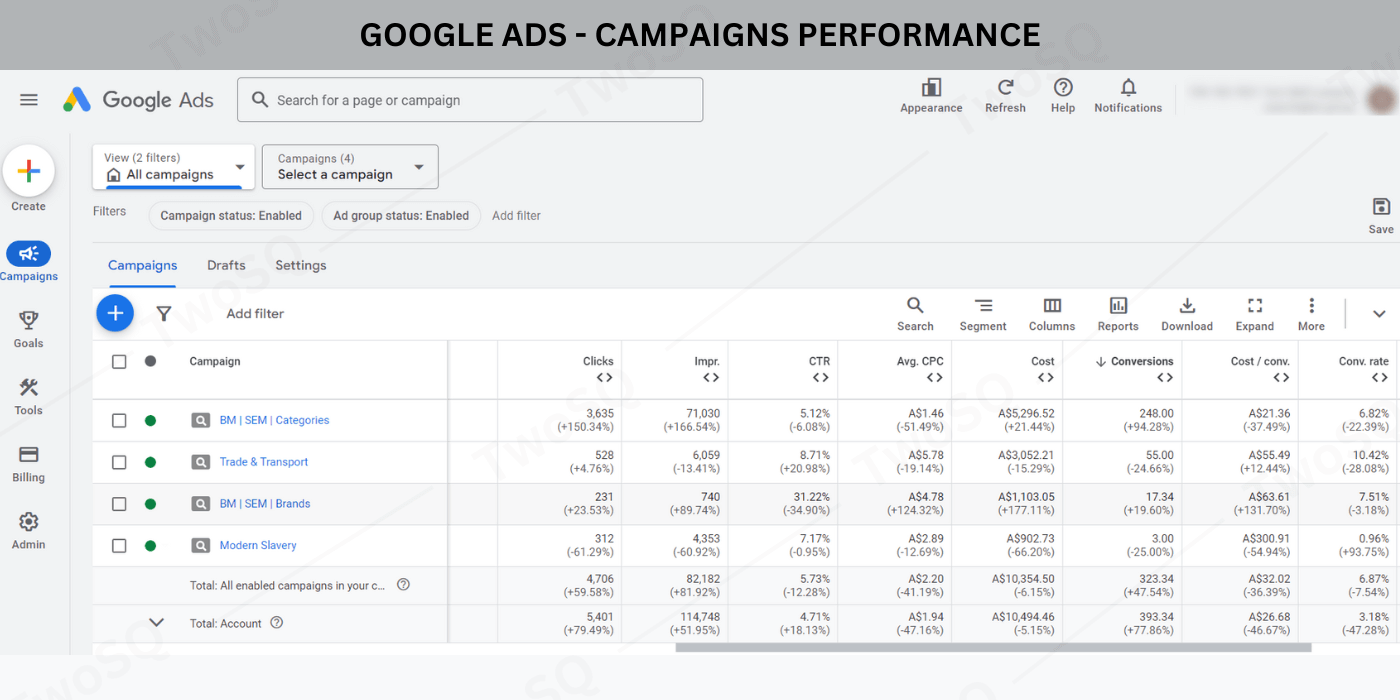
Task: Expand the Total: Account row chevron
Action: pos(156,623)
